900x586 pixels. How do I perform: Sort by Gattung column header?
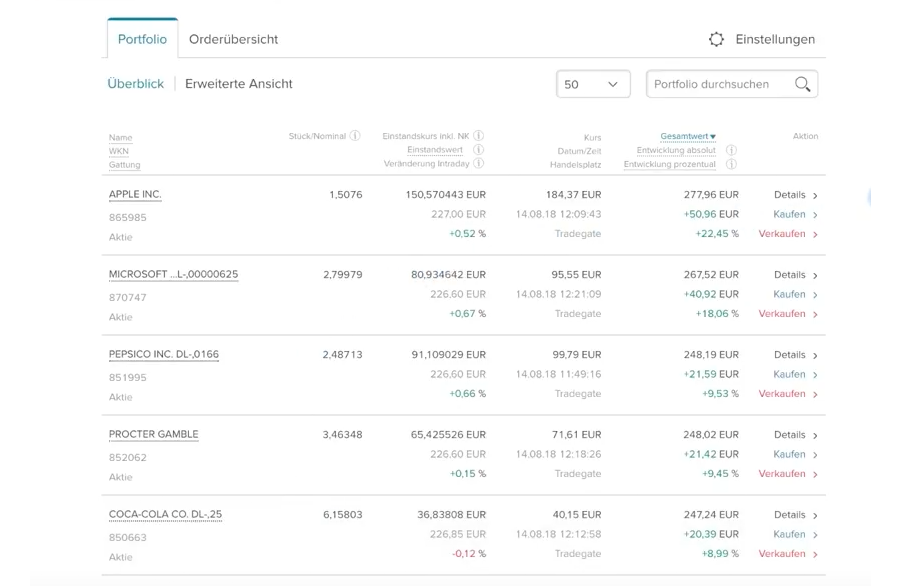(125, 165)
